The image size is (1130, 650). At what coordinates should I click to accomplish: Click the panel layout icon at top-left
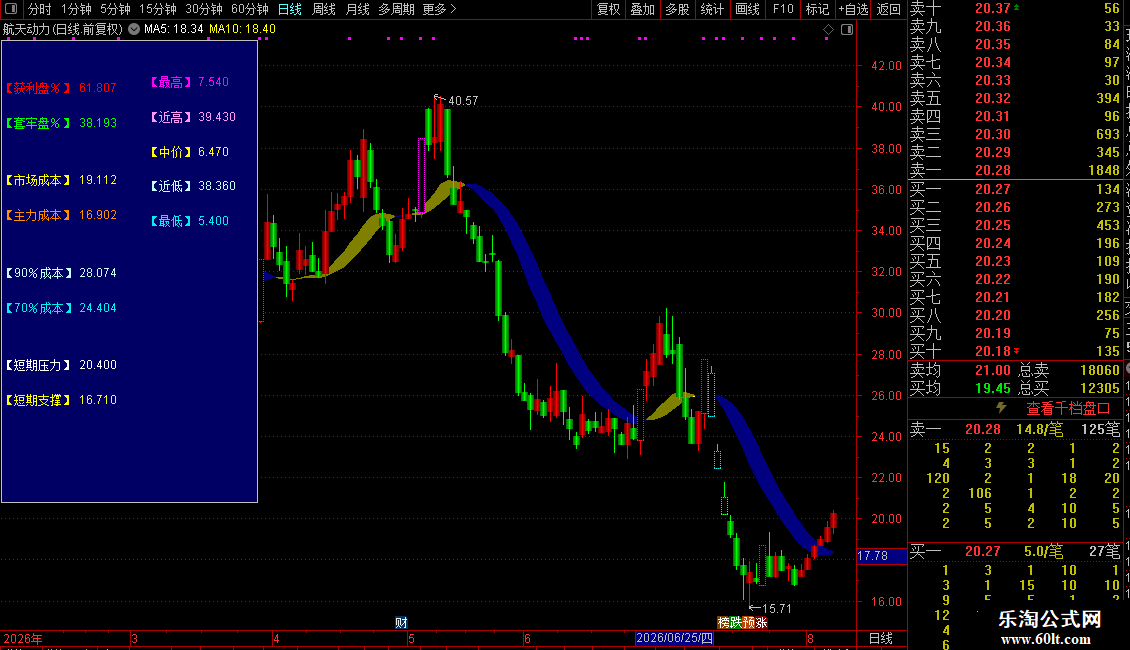click(x=11, y=9)
